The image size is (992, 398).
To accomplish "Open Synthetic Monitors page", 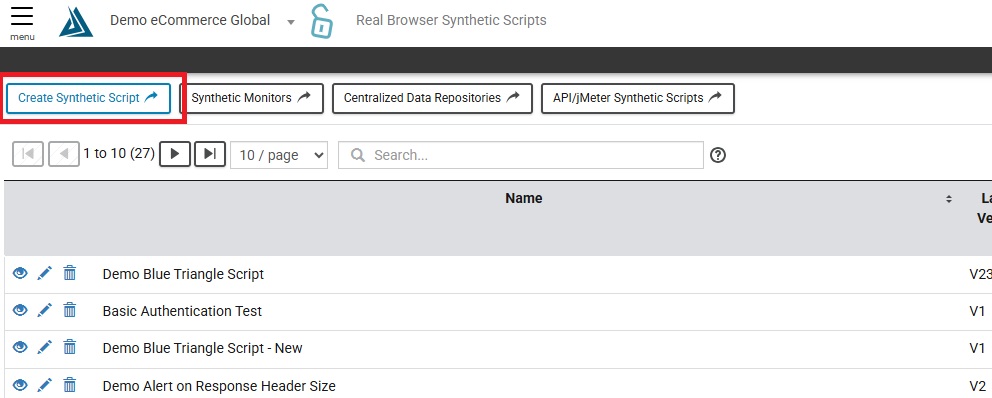I will click(251, 98).
